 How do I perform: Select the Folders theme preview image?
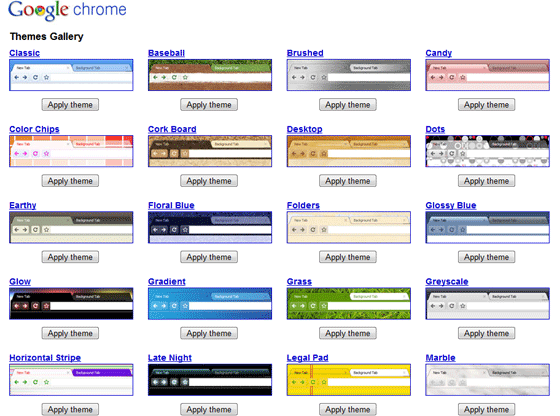tap(349, 227)
